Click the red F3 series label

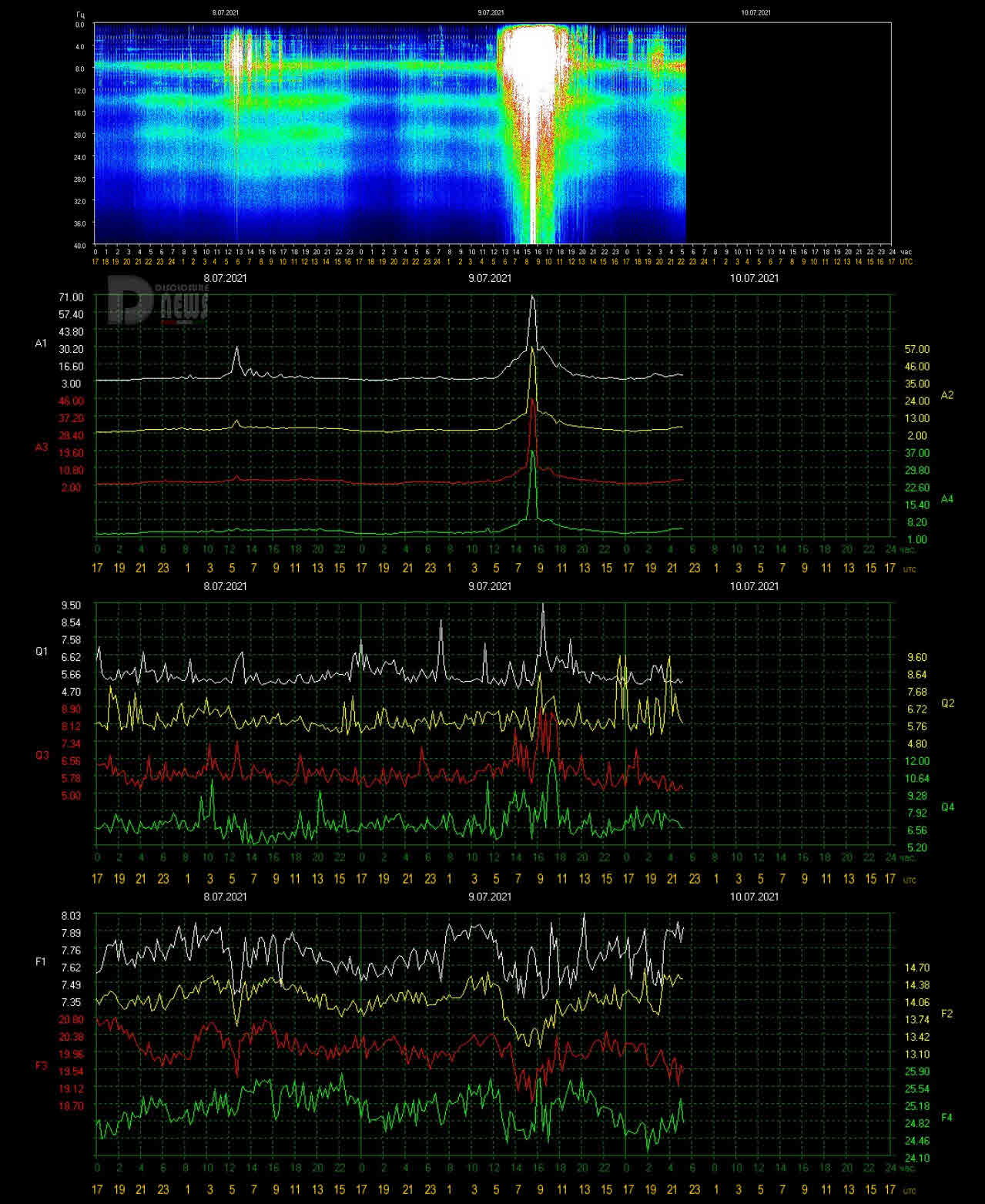pos(42,1065)
